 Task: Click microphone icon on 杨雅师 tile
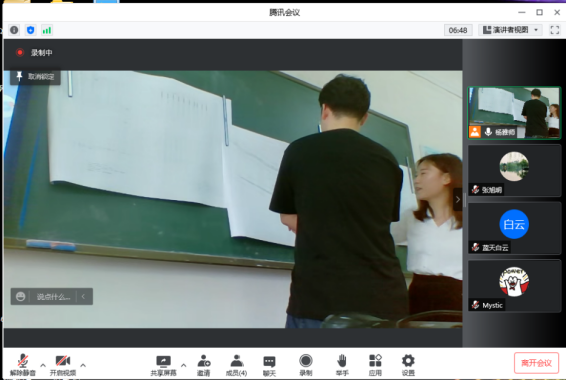488,132
